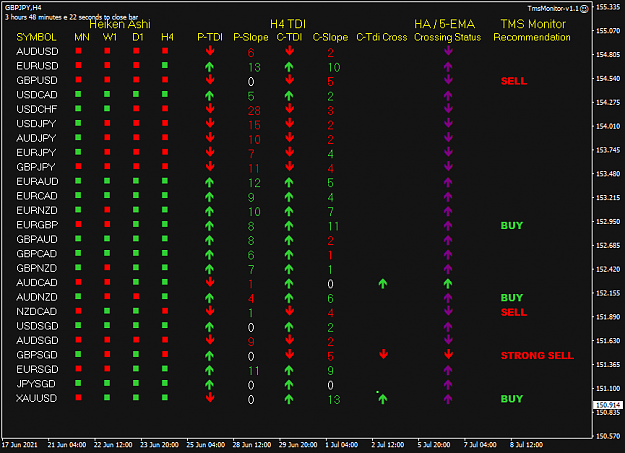625x453 pixels.
Task: Click the C-Tdi Cross column header
Action: (x=382, y=37)
